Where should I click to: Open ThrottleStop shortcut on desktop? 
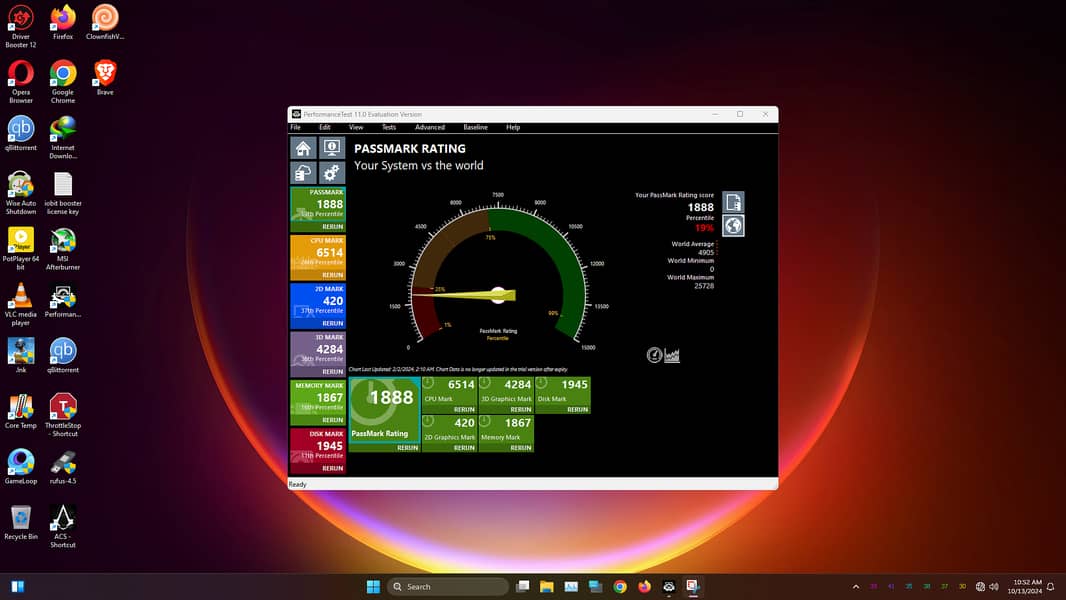pyautogui.click(x=63, y=415)
